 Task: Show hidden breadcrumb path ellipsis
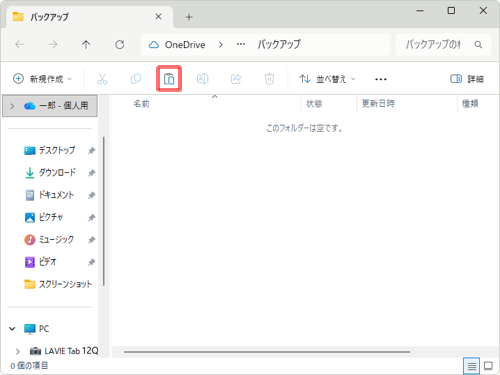[241, 44]
